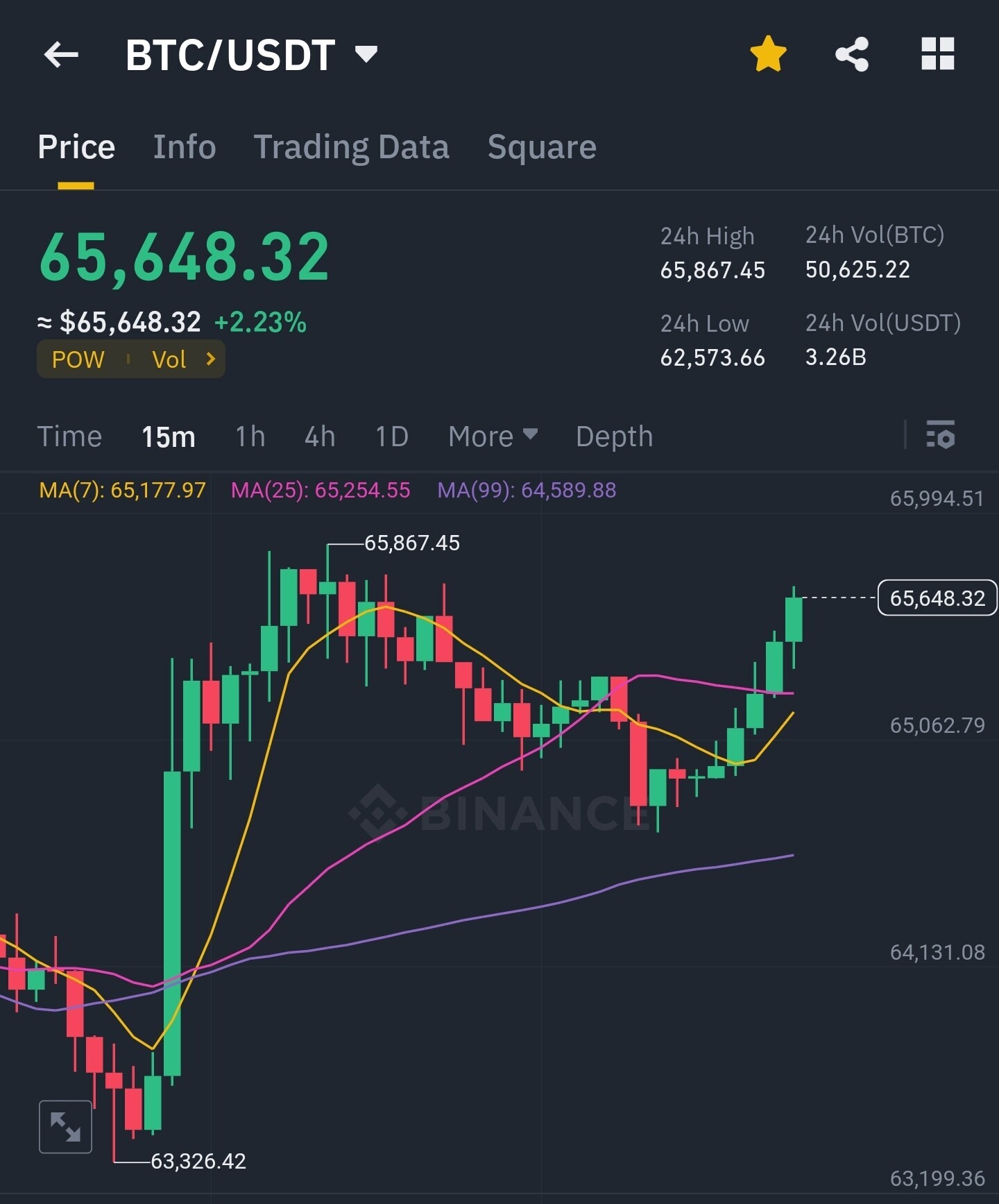Switch to the Info tab
Screen dimensions: 999x1204
pos(185,147)
